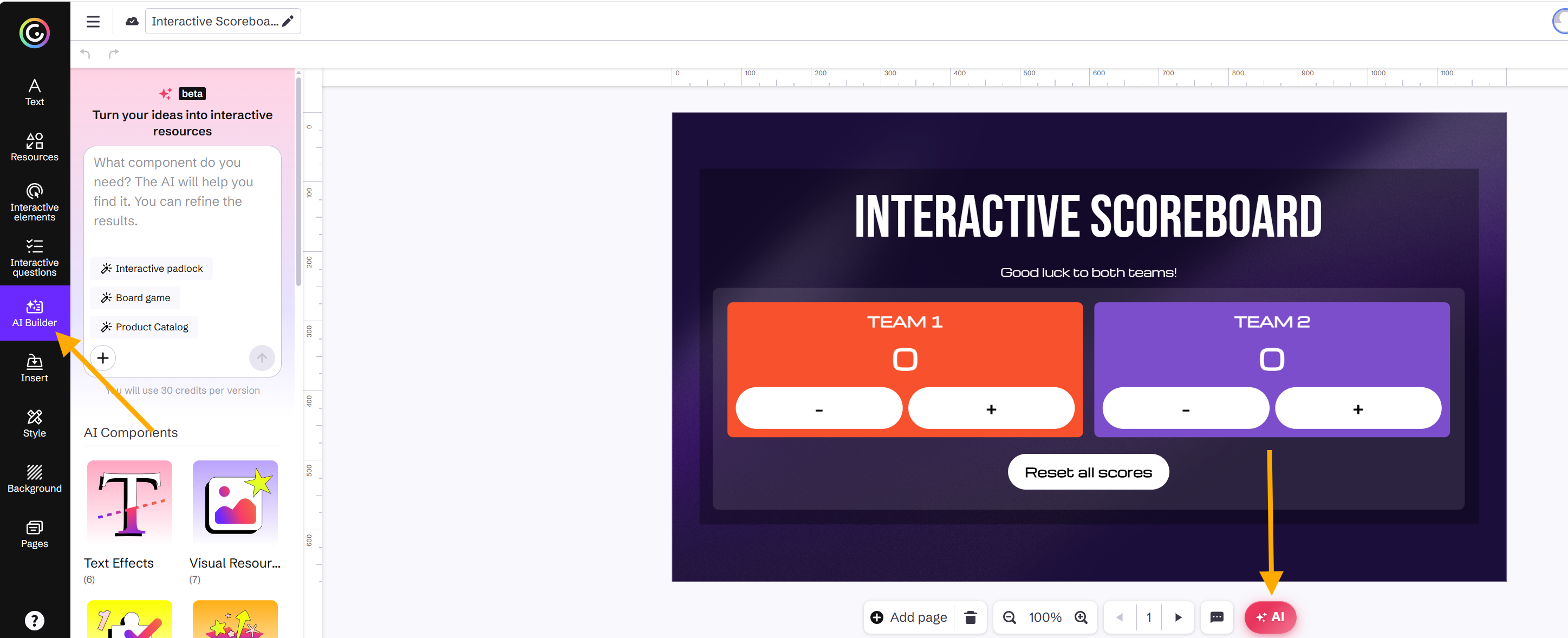
Task: Click the 'Good luck to both teams!' text
Action: tap(1088, 273)
